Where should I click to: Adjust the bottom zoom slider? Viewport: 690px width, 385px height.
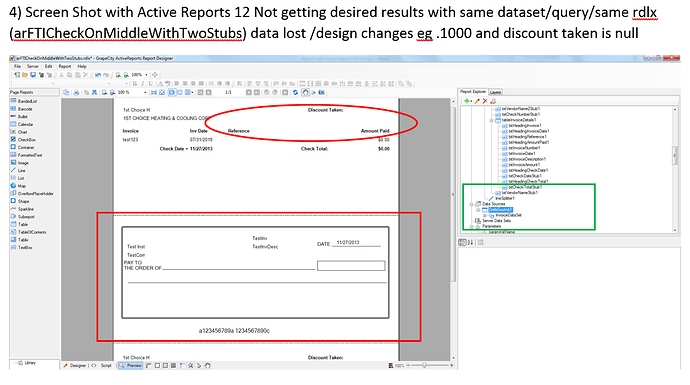point(424,365)
